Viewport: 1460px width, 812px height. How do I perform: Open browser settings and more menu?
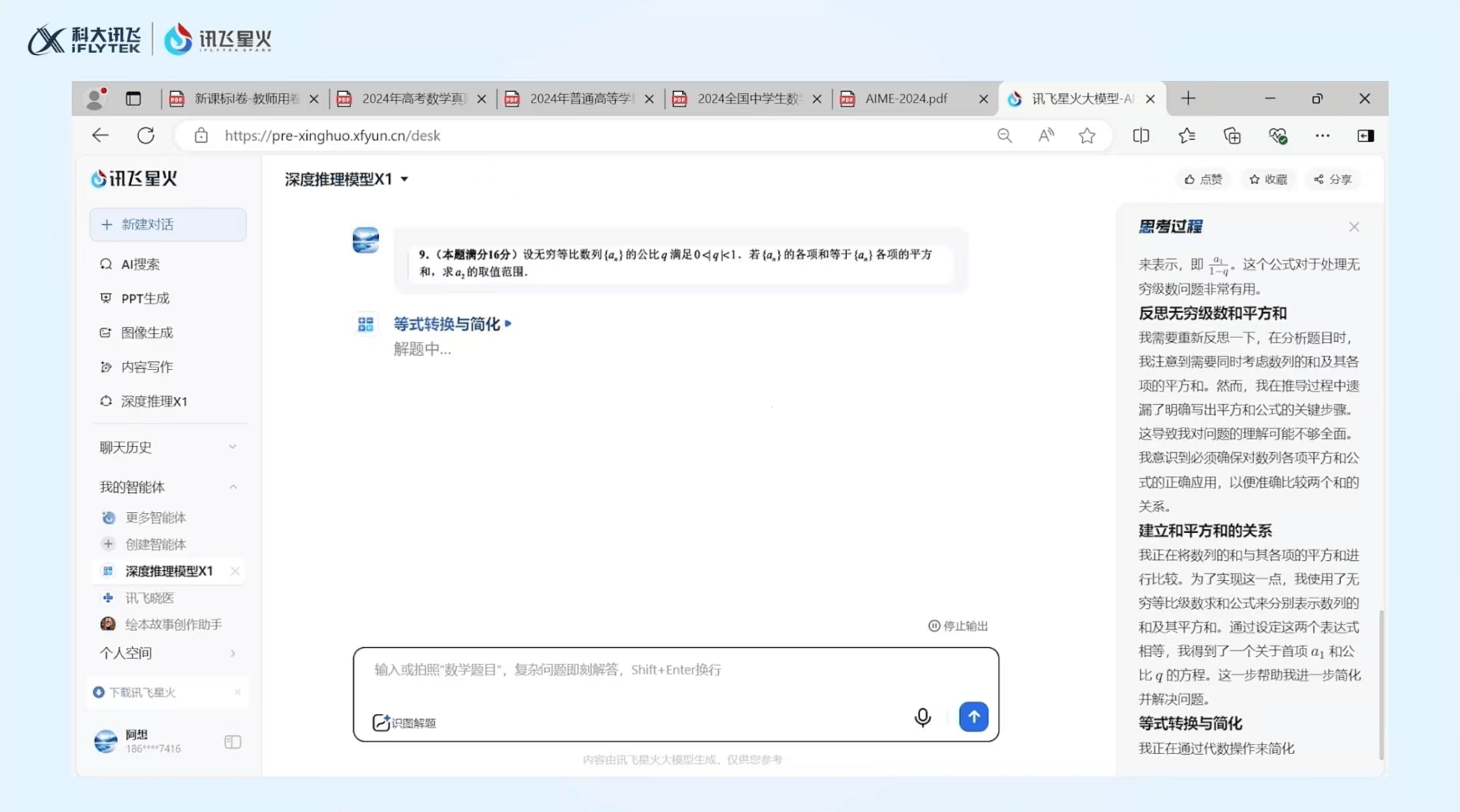click(x=1322, y=135)
